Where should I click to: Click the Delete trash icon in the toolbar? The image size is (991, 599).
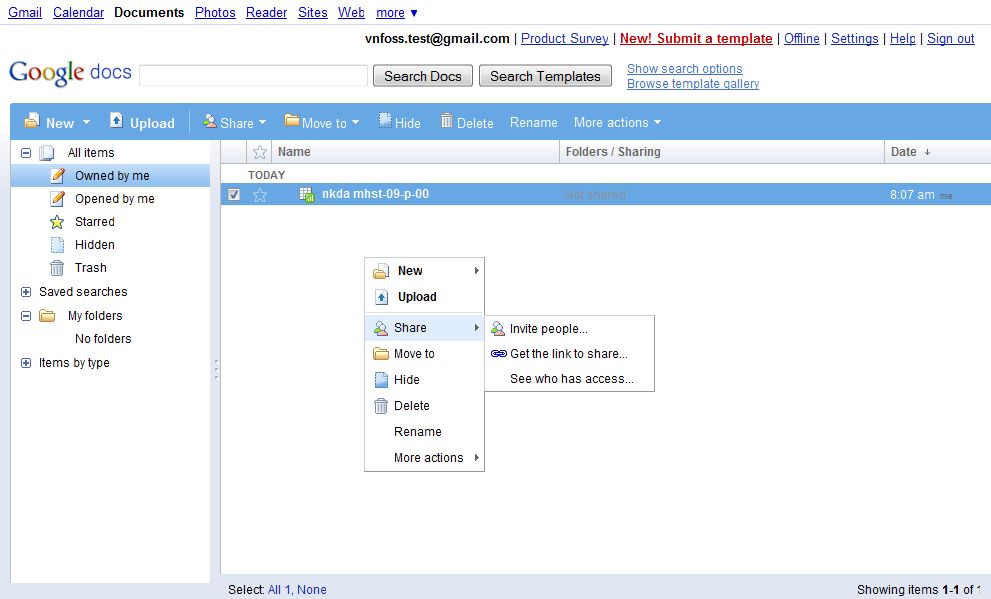pos(446,121)
